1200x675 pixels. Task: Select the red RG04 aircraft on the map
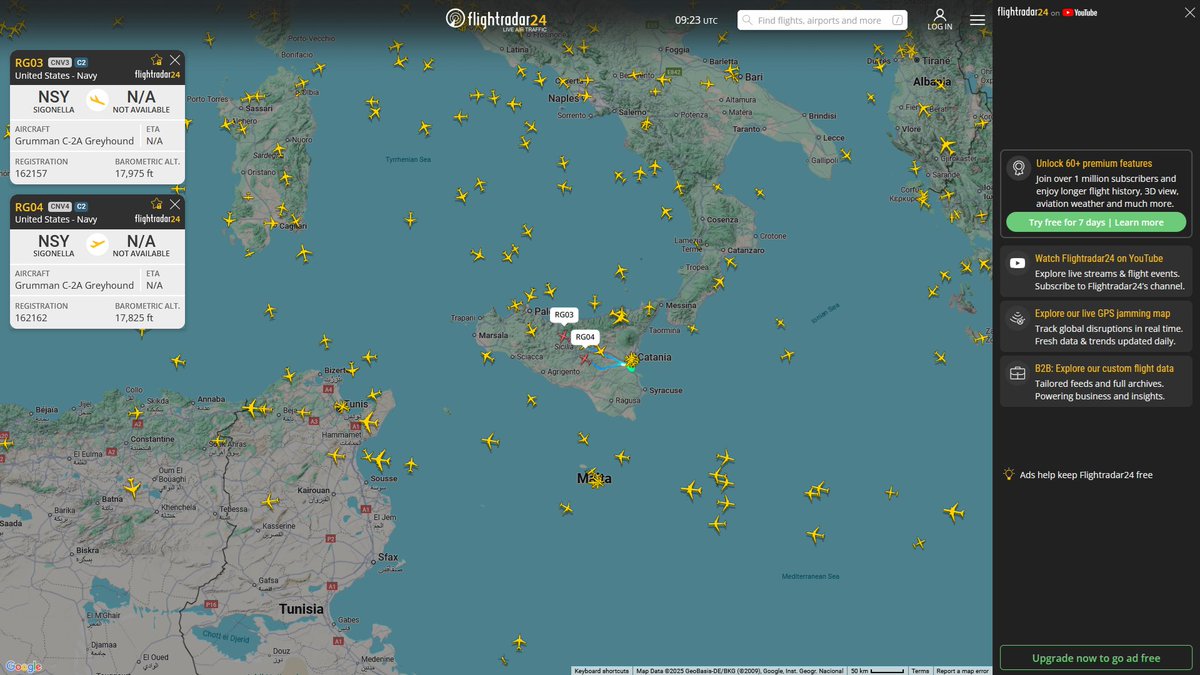click(585, 358)
